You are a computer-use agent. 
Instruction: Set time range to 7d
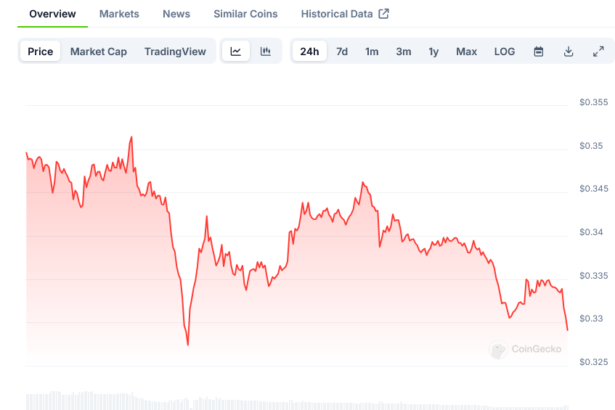(342, 51)
